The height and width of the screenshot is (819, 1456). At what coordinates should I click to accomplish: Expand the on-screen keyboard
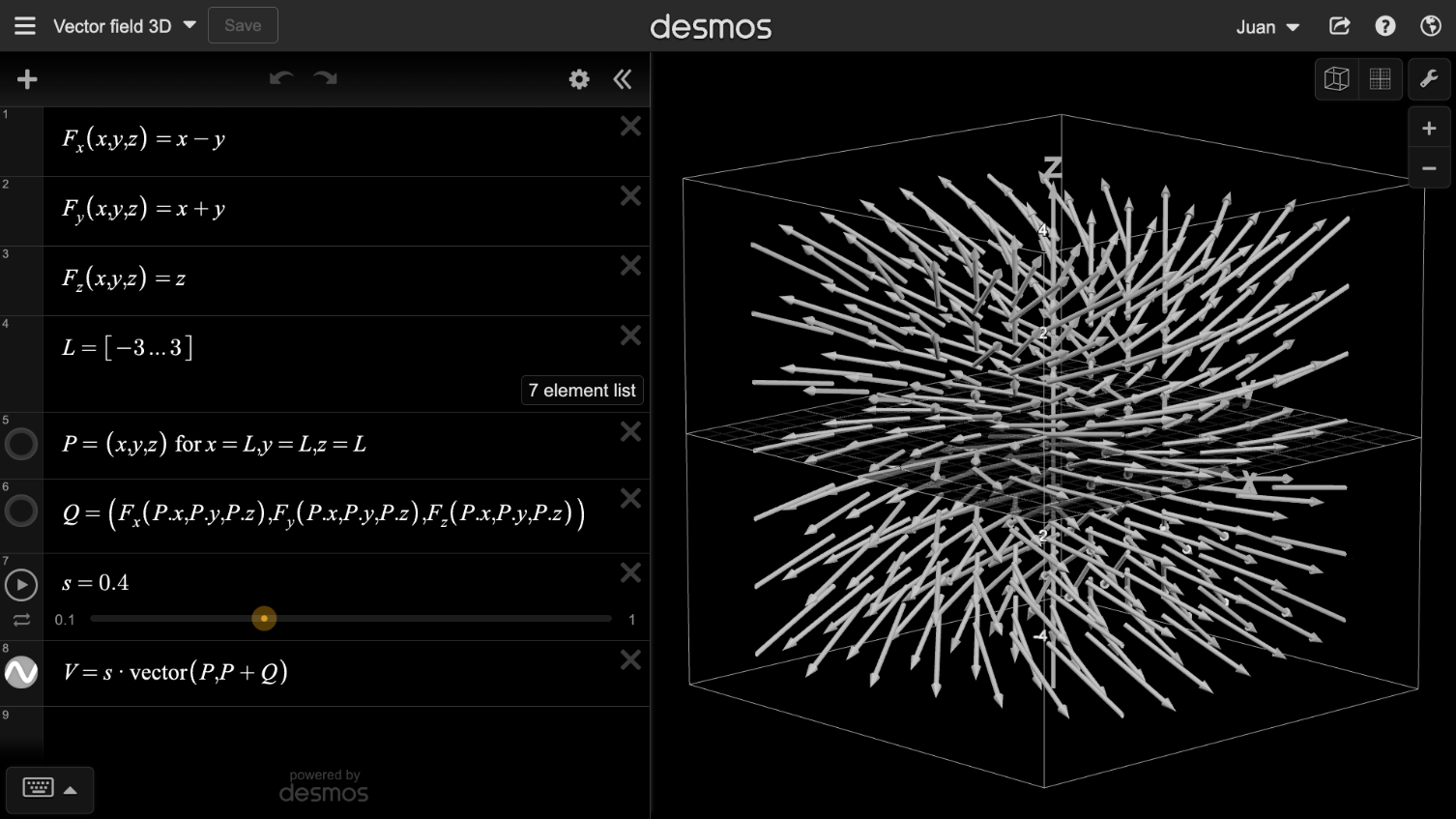49,789
